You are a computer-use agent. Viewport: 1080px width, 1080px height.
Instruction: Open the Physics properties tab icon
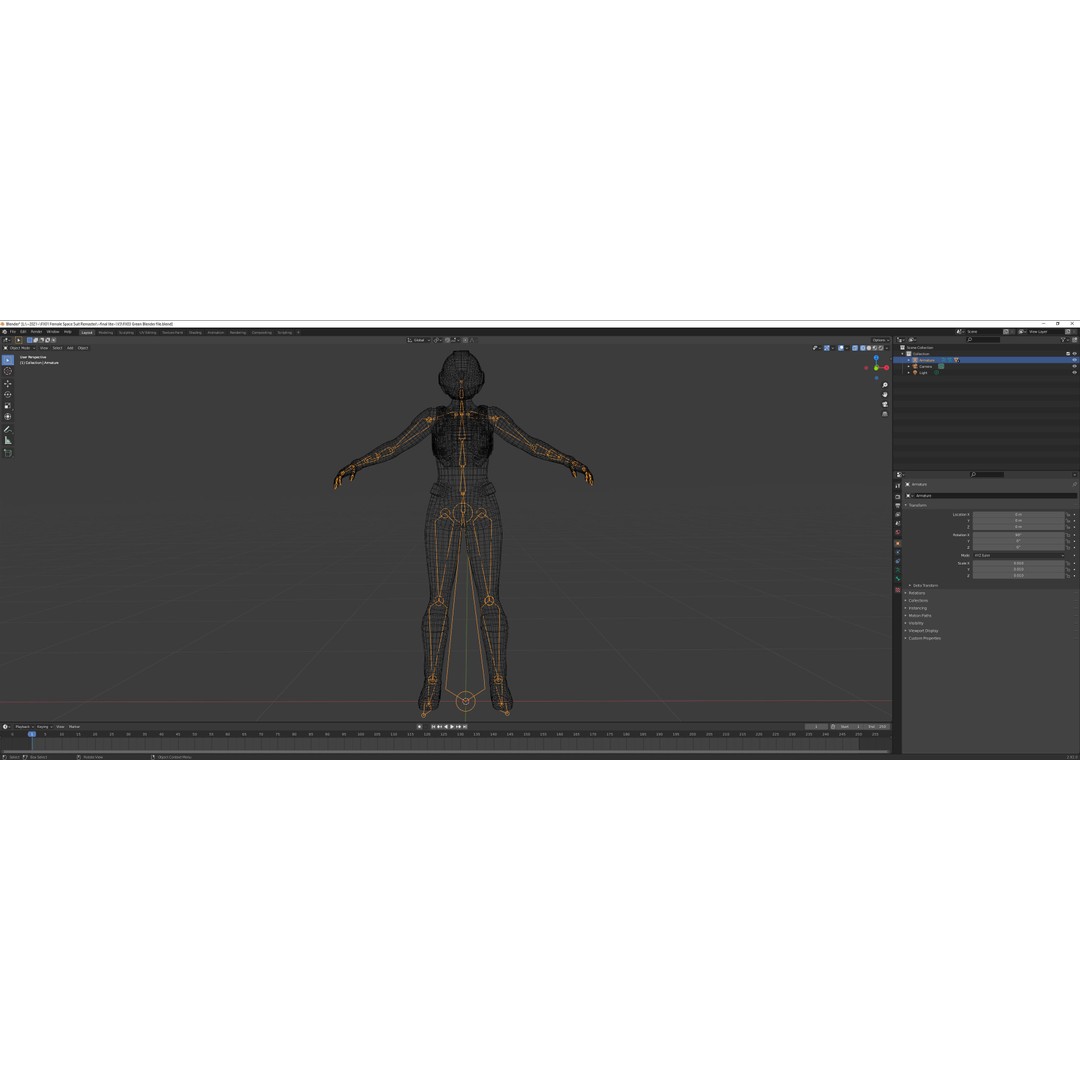tap(897, 552)
